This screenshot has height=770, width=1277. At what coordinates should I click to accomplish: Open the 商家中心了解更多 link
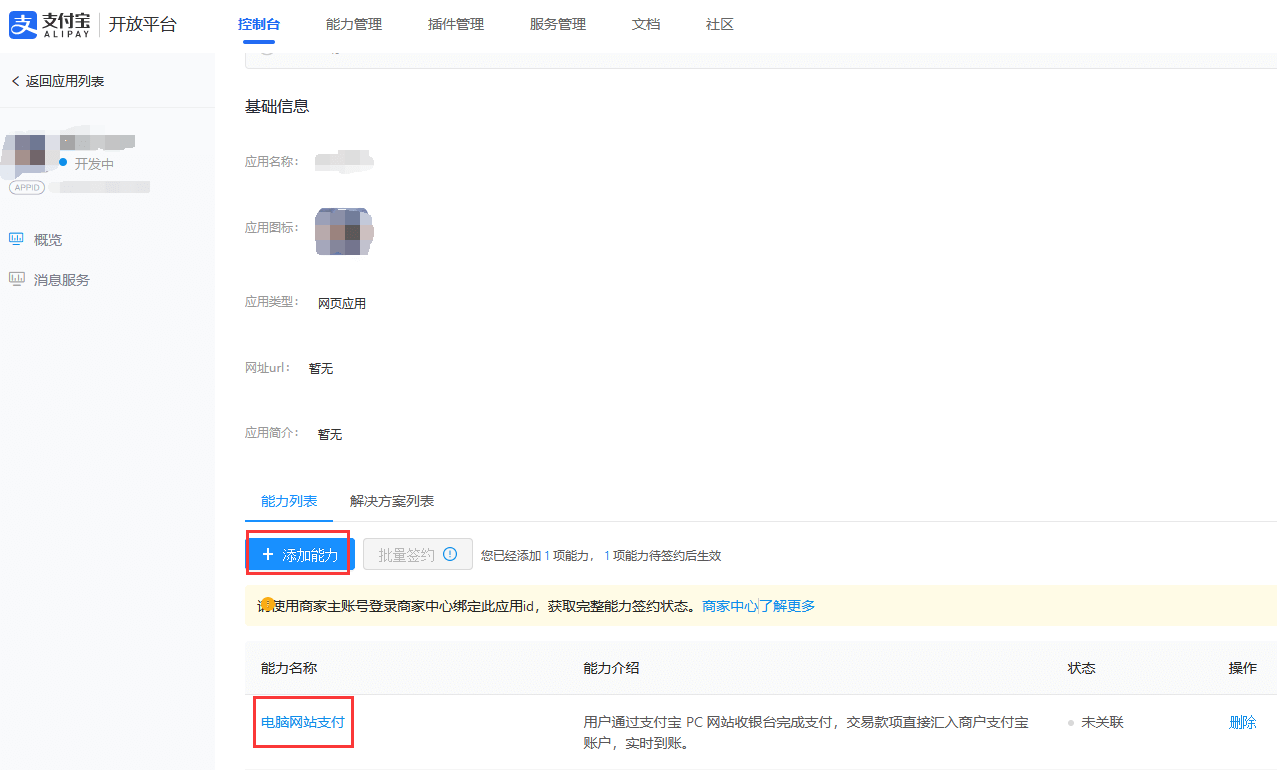(x=759, y=606)
